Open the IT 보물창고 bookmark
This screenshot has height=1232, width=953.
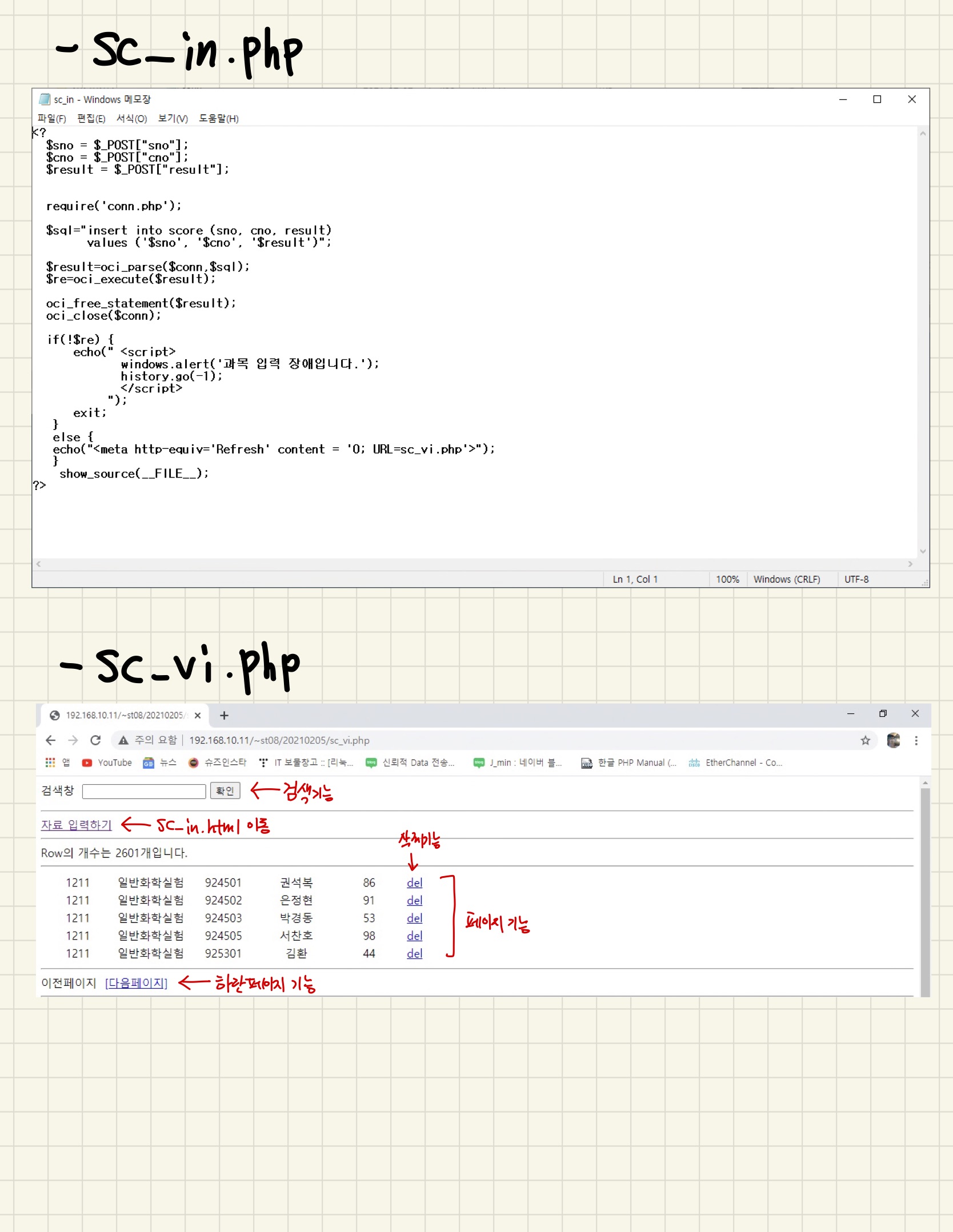click(x=306, y=763)
